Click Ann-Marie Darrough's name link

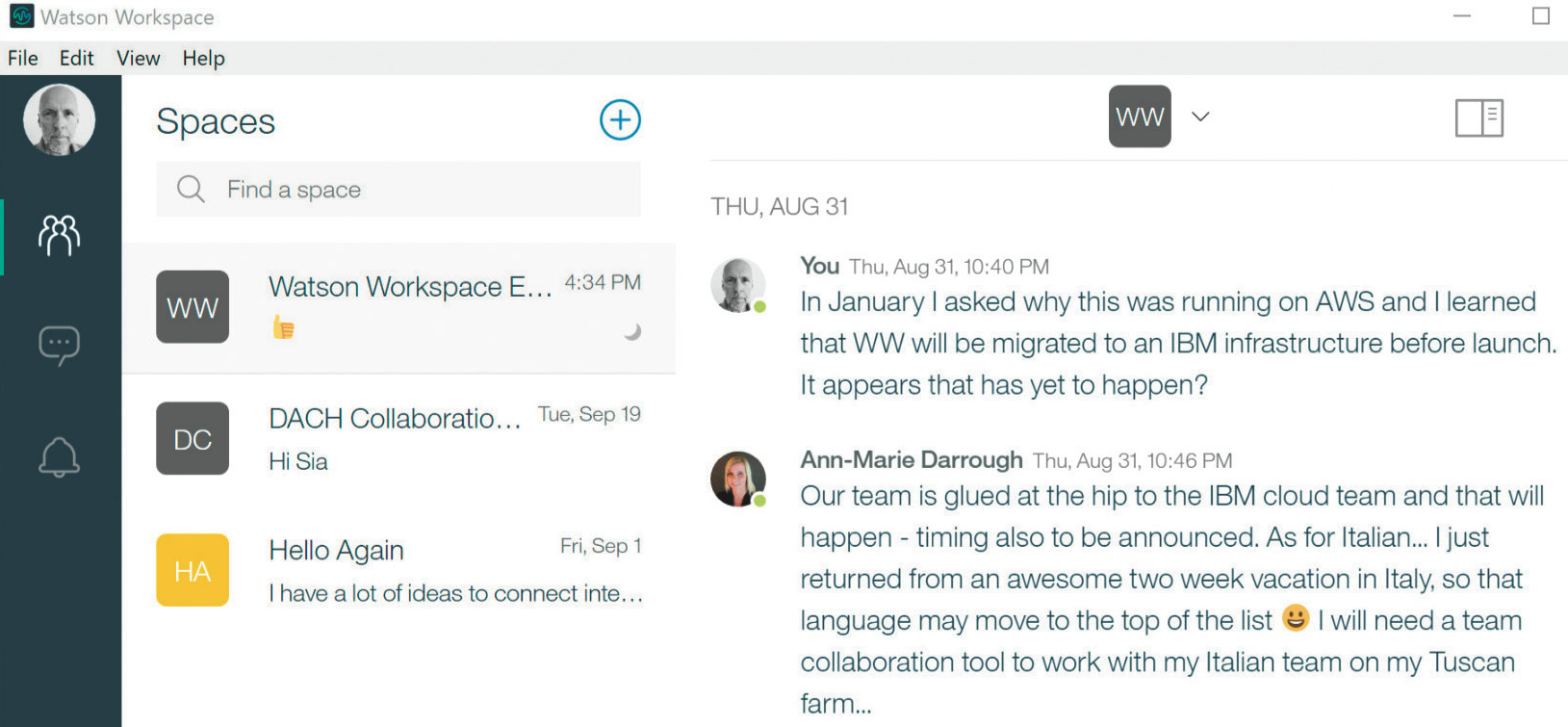[x=911, y=460]
